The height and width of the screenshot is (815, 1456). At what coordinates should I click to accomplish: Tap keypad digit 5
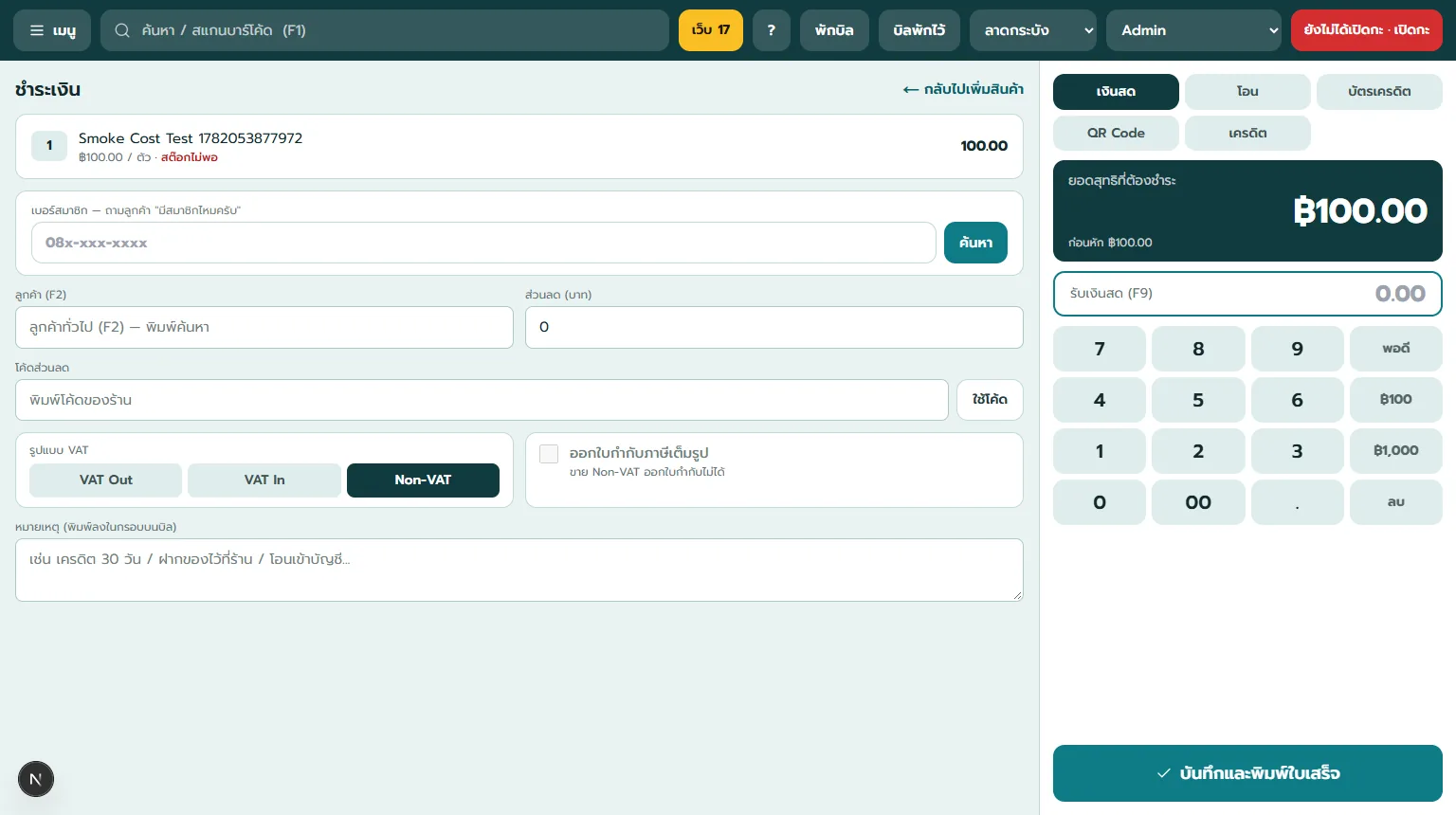[x=1198, y=400]
